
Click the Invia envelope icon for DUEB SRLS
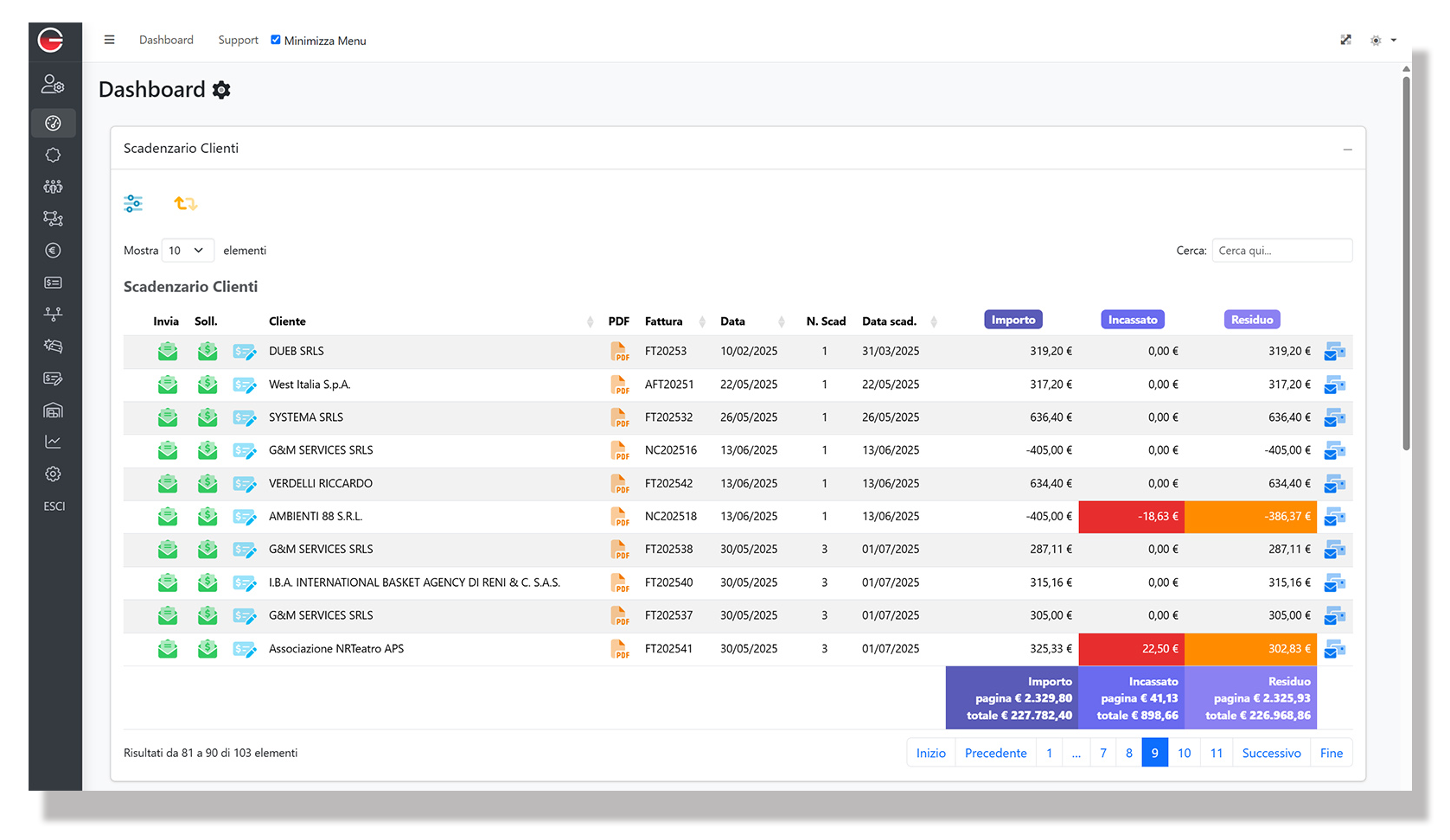[x=168, y=352]
